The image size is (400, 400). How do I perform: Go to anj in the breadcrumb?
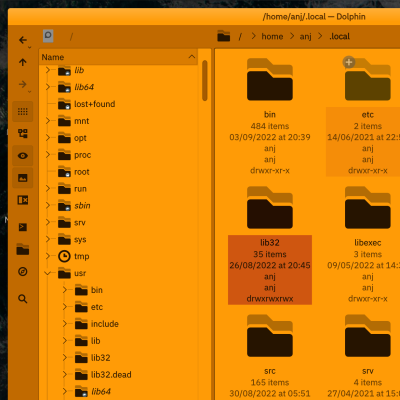[x=306, y=36]
